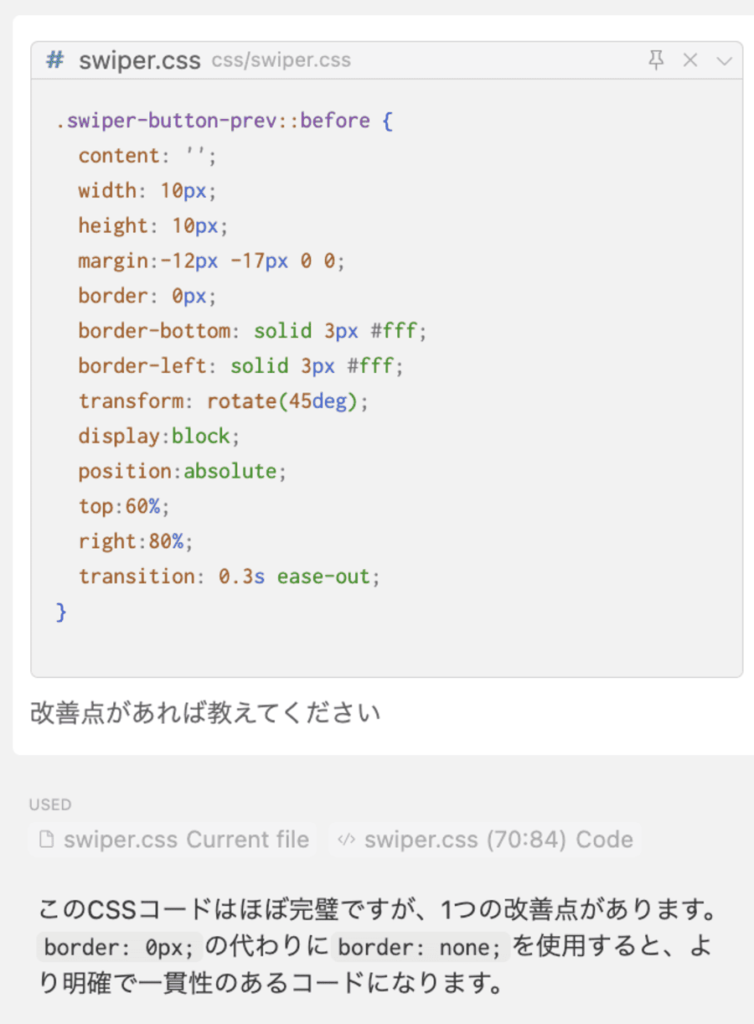Click the right:80% line
Viewport: 754px width, 1024px height.
click(x=136, y=541)
